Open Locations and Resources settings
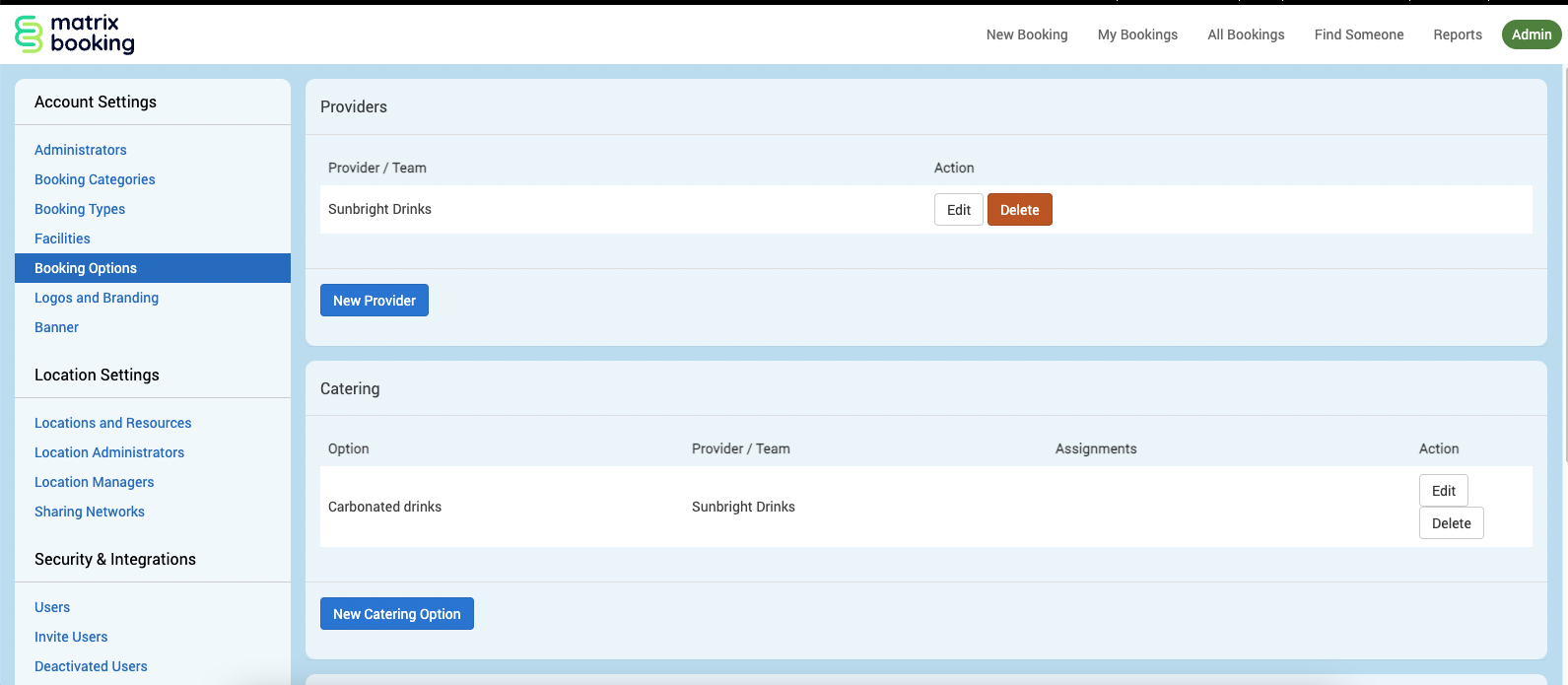Screen dimensions: 1568x685 (112, 423)
